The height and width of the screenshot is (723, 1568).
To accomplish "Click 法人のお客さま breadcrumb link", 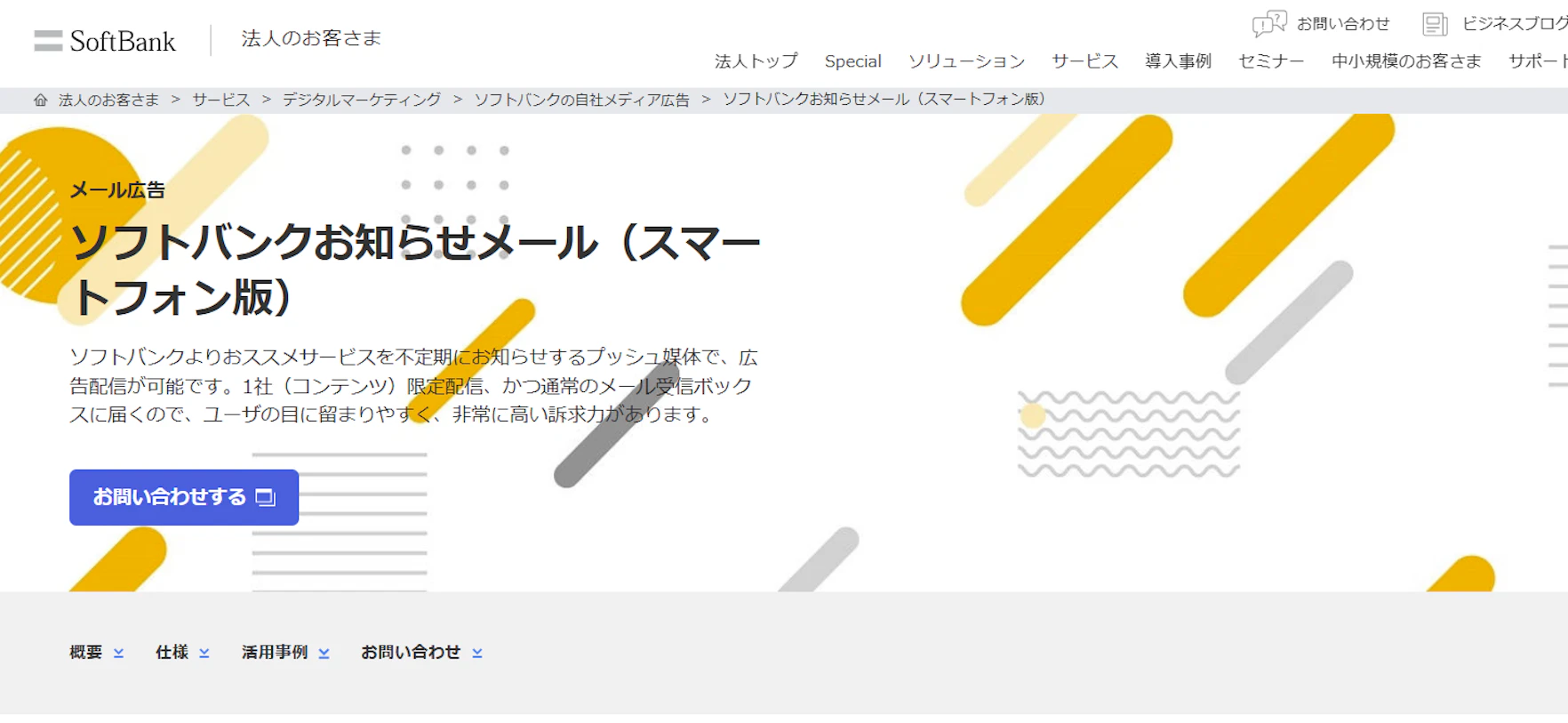I will coord(108,100).
